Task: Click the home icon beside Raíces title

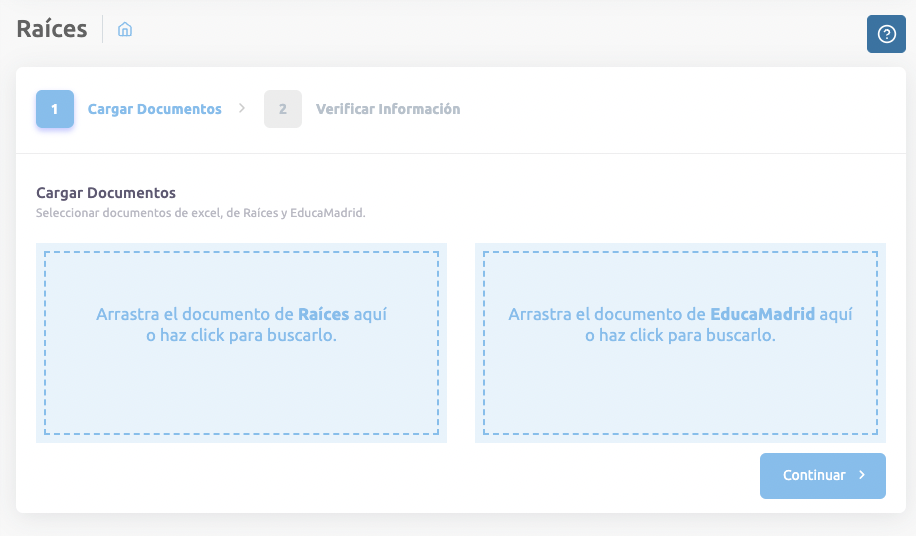Action: pos(125,29)
